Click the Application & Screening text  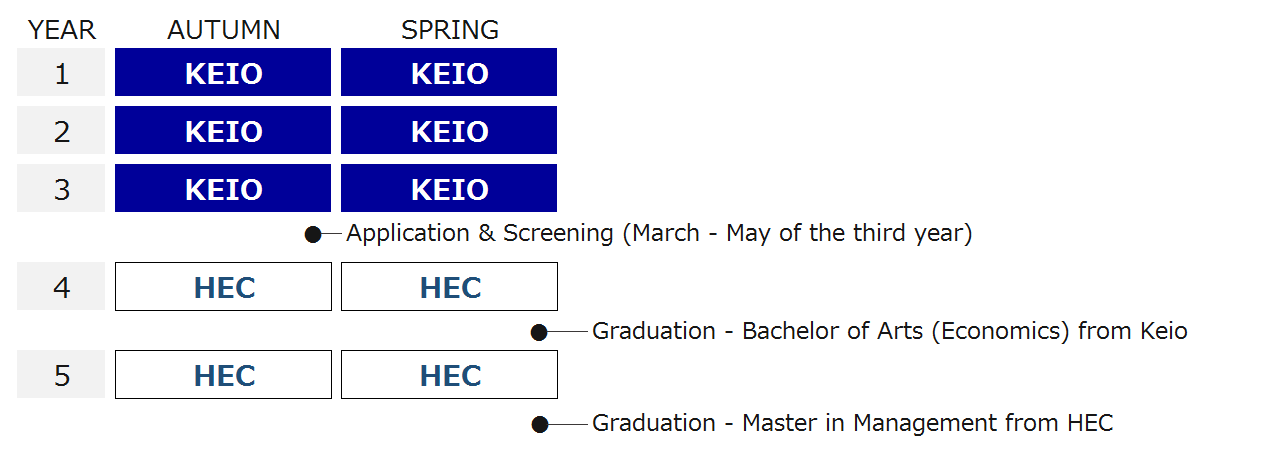point(659,234)
